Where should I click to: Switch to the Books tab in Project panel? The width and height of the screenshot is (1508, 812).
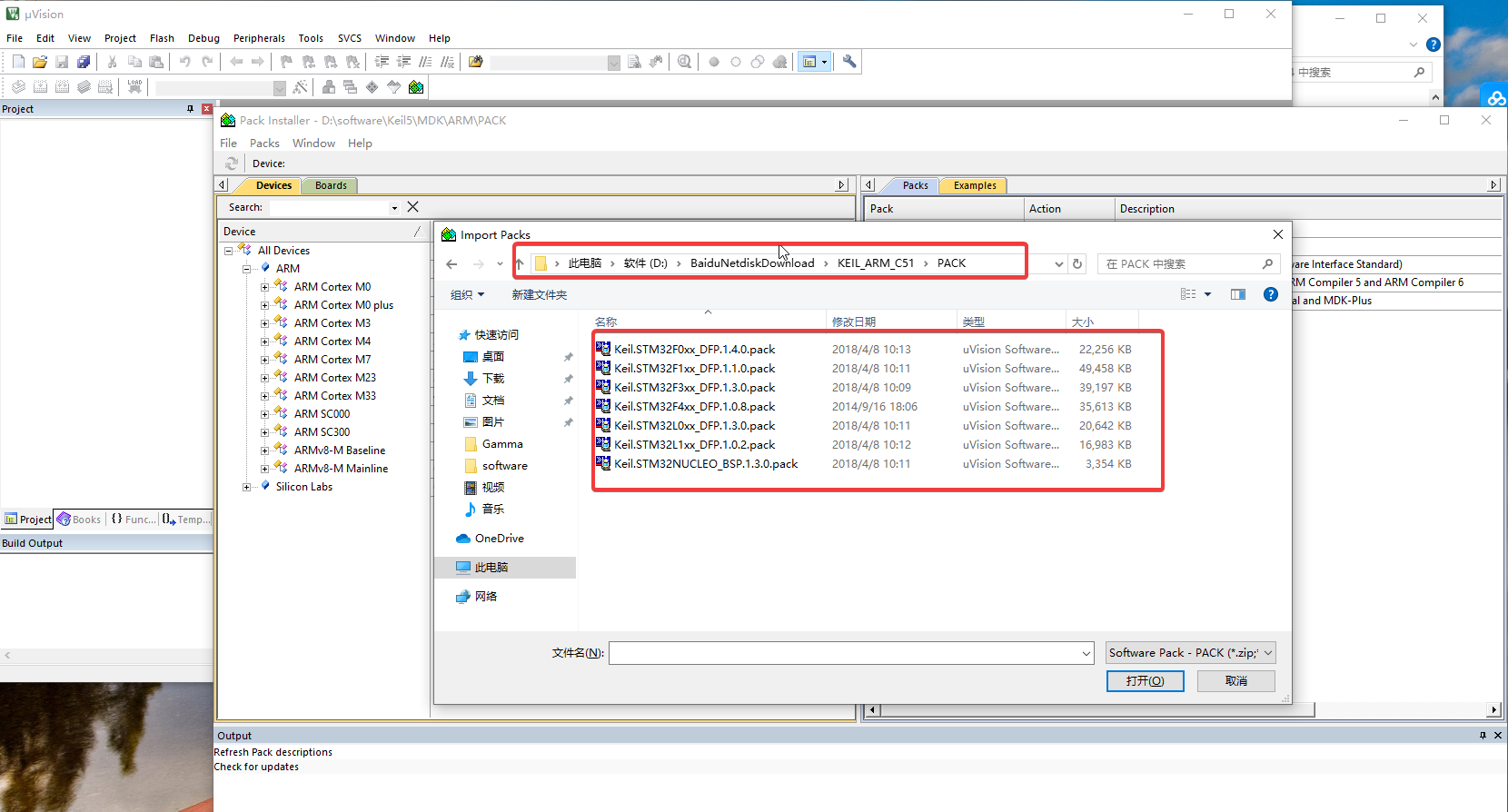(79, 520)
